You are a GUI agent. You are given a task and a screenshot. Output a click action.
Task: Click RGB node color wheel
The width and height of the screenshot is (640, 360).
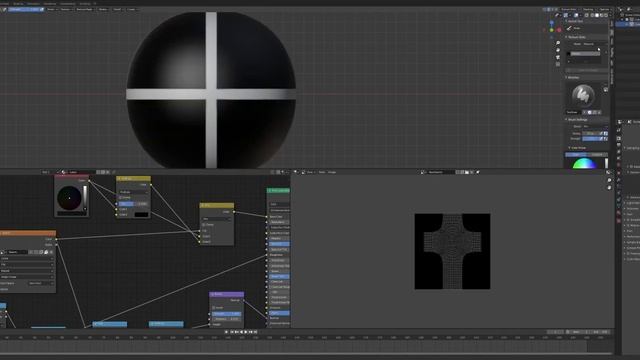tap(69, 198)
